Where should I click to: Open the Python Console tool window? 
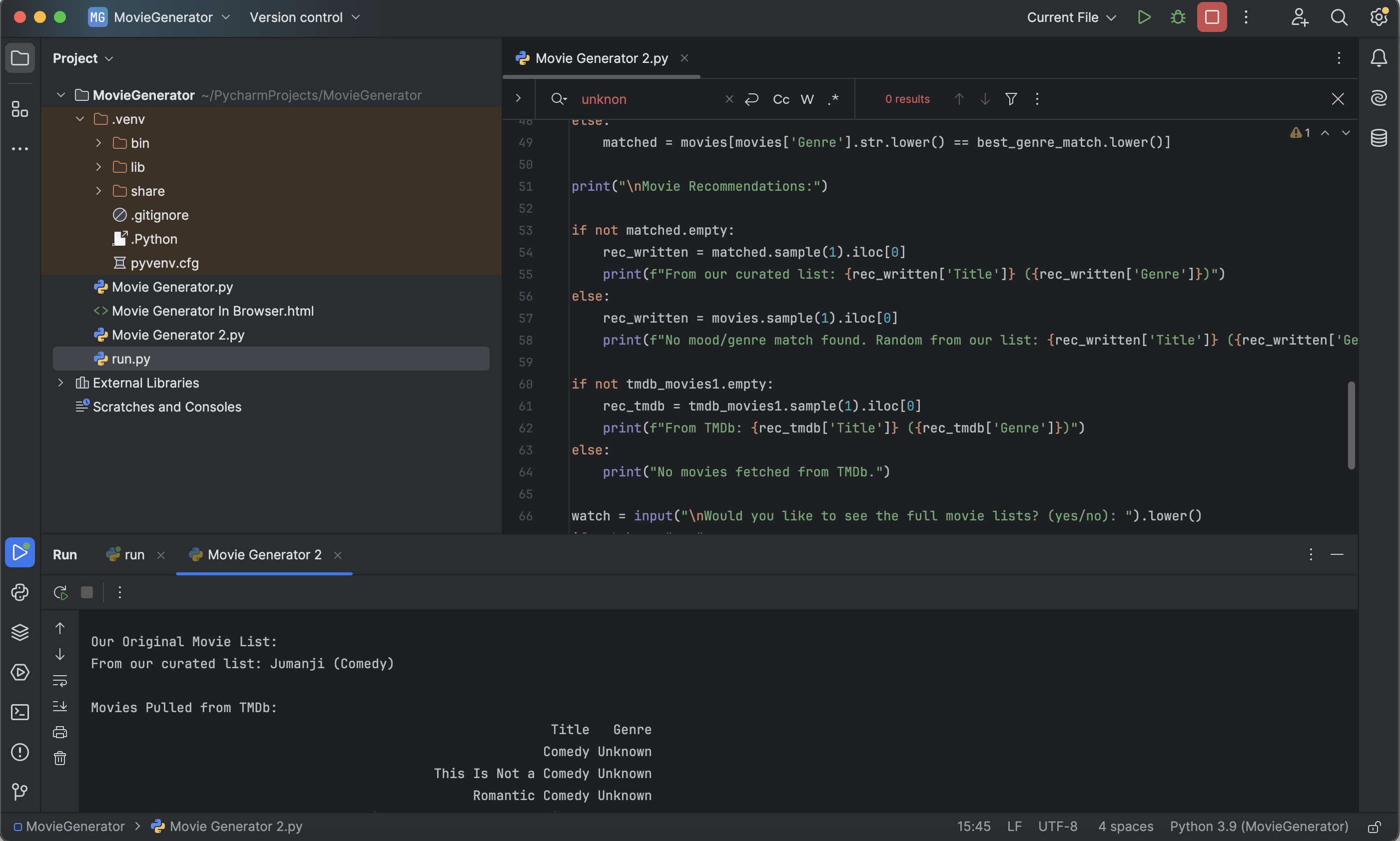(20, 592)
